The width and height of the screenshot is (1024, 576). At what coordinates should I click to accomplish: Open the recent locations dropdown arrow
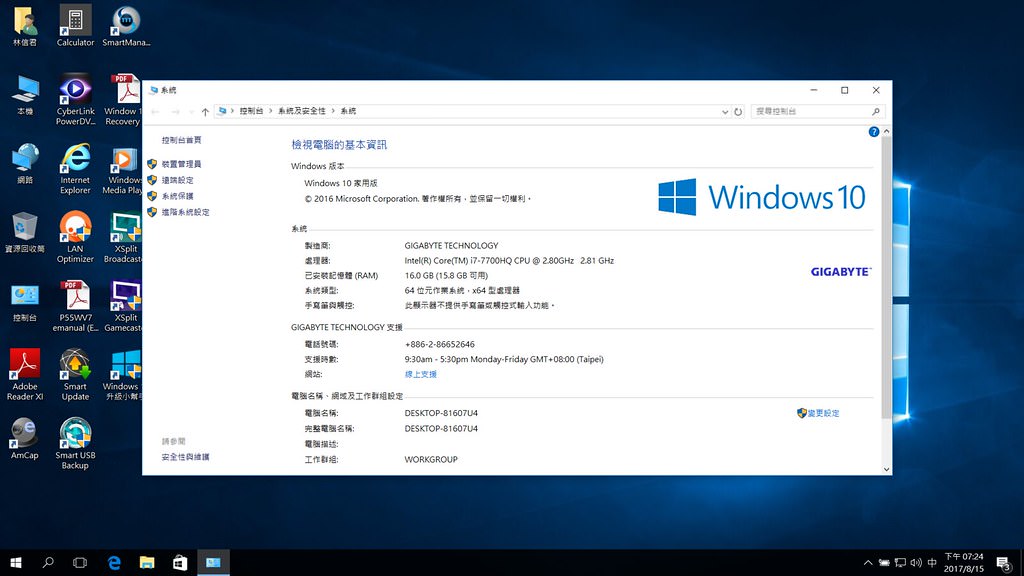tap(191, 112)
